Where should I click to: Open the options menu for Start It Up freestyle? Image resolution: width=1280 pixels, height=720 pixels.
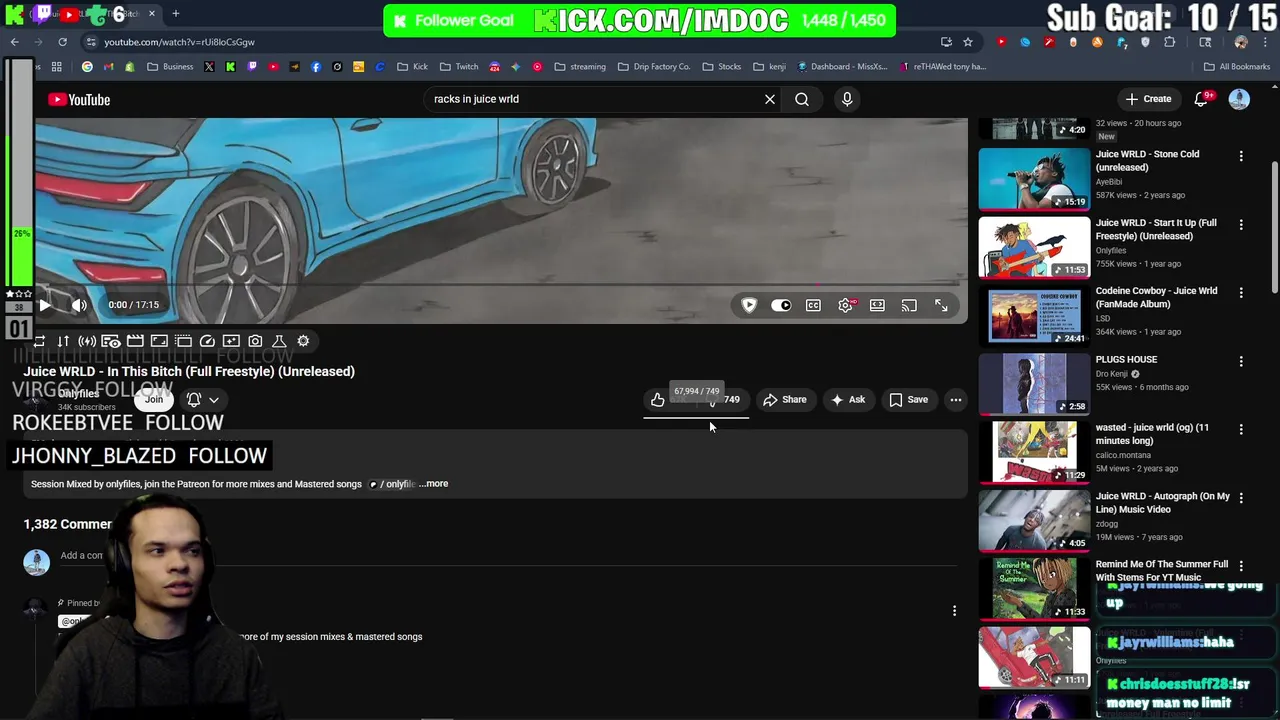[1241, 225]
